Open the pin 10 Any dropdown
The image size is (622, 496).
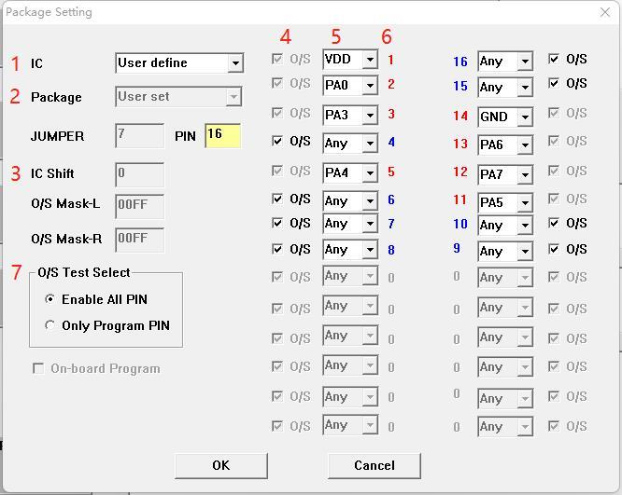click(505, 225)
